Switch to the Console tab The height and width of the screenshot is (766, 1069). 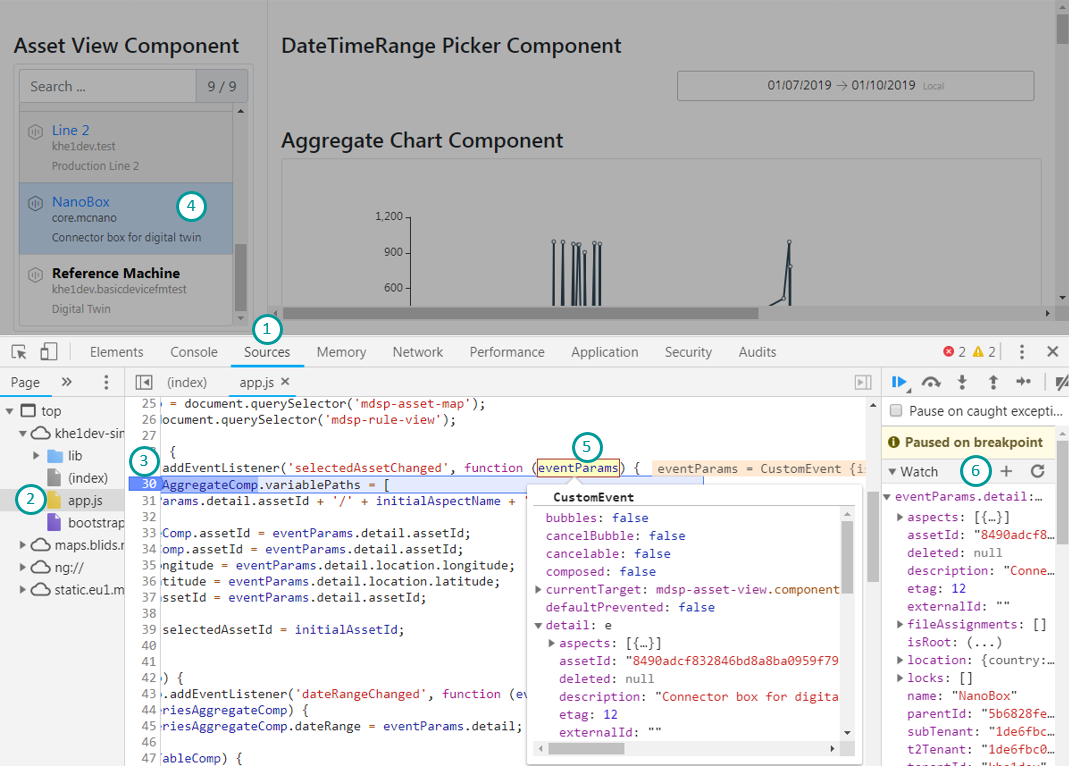coord(194,352)
